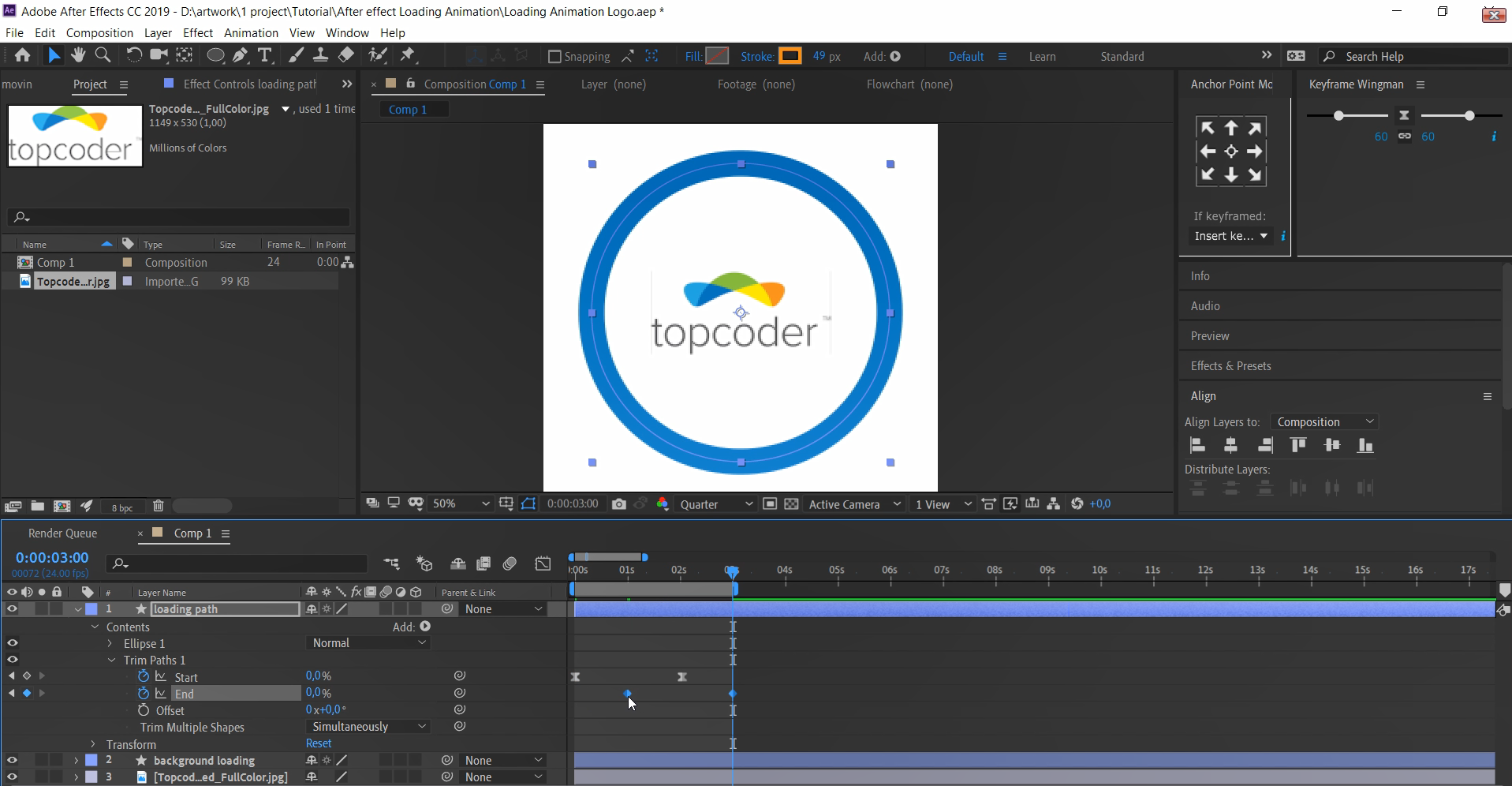Select the Unified Camera tool
1512x786 pixels.
(159, 55)
